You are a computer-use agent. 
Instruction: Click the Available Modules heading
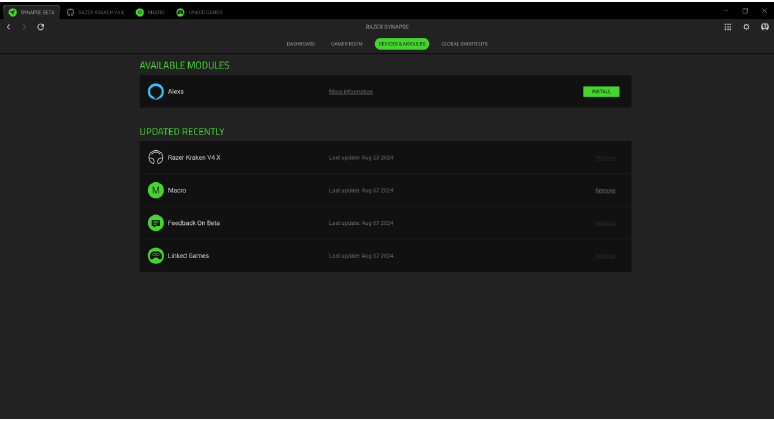tap(184, 65)
